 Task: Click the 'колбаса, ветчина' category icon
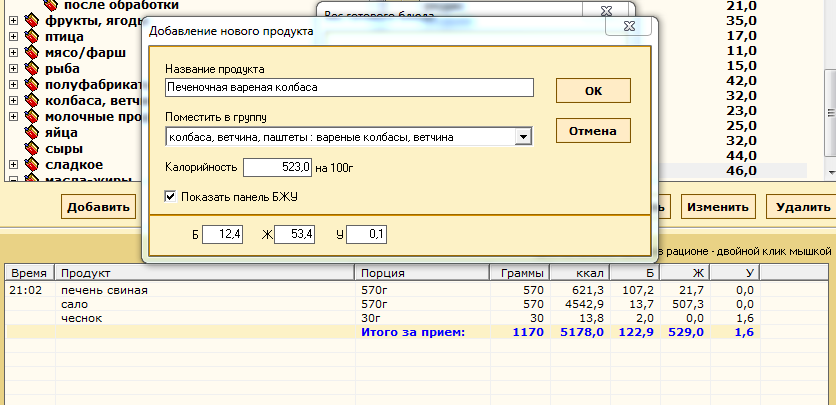[32, 101]
